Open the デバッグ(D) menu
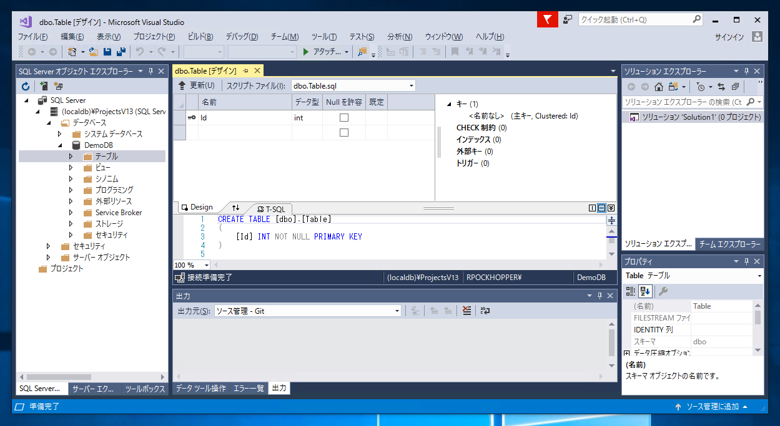 pos(242,37)
